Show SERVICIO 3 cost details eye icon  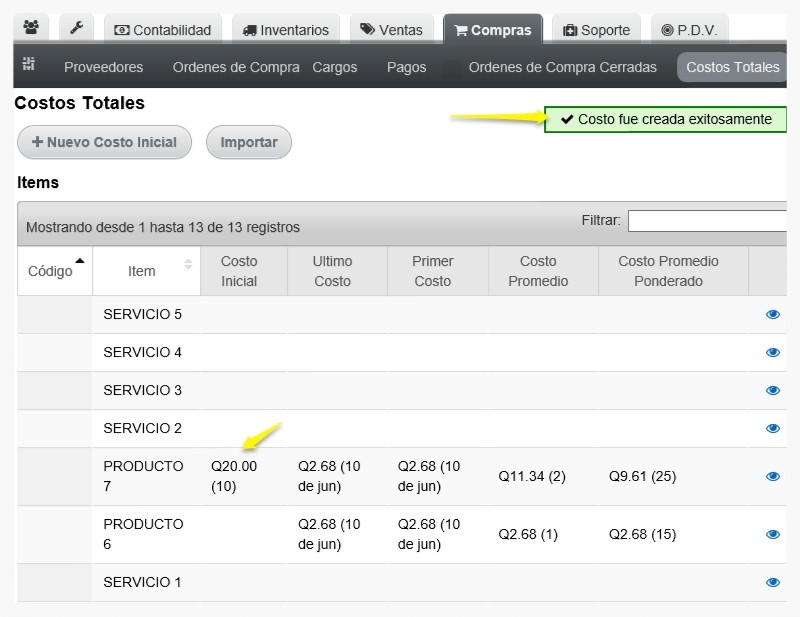(x=772, y=390)
